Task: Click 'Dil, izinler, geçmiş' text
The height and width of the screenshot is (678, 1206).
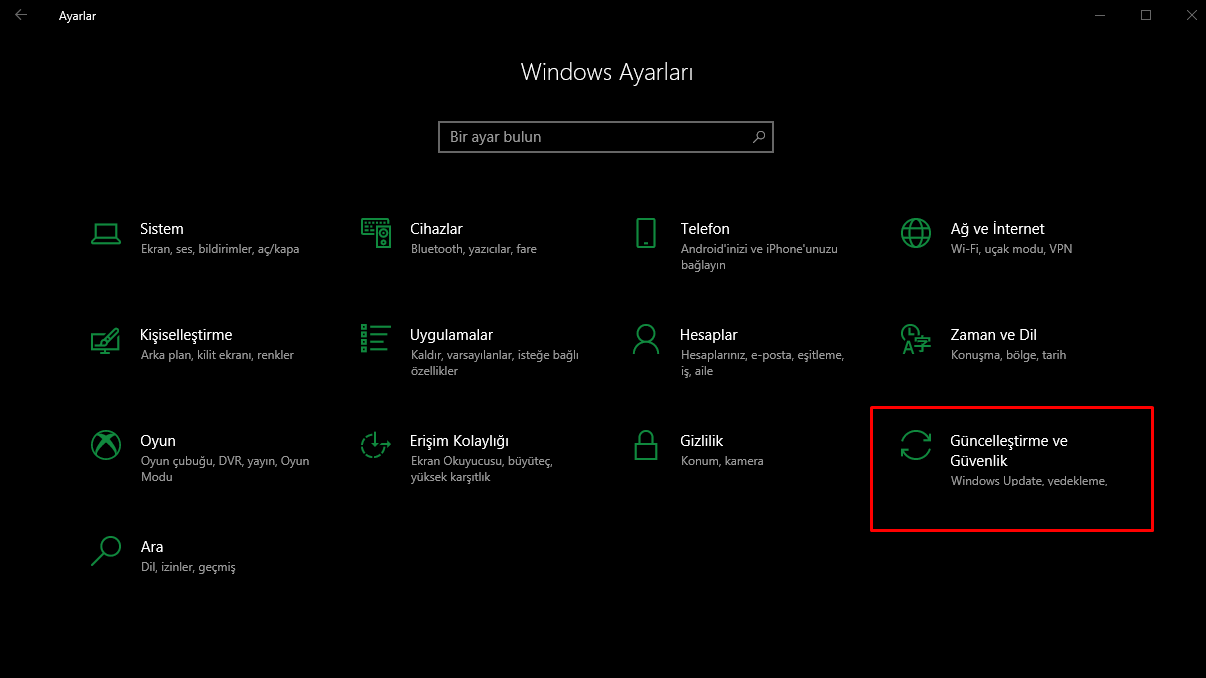Action: (x=188, y=567)
